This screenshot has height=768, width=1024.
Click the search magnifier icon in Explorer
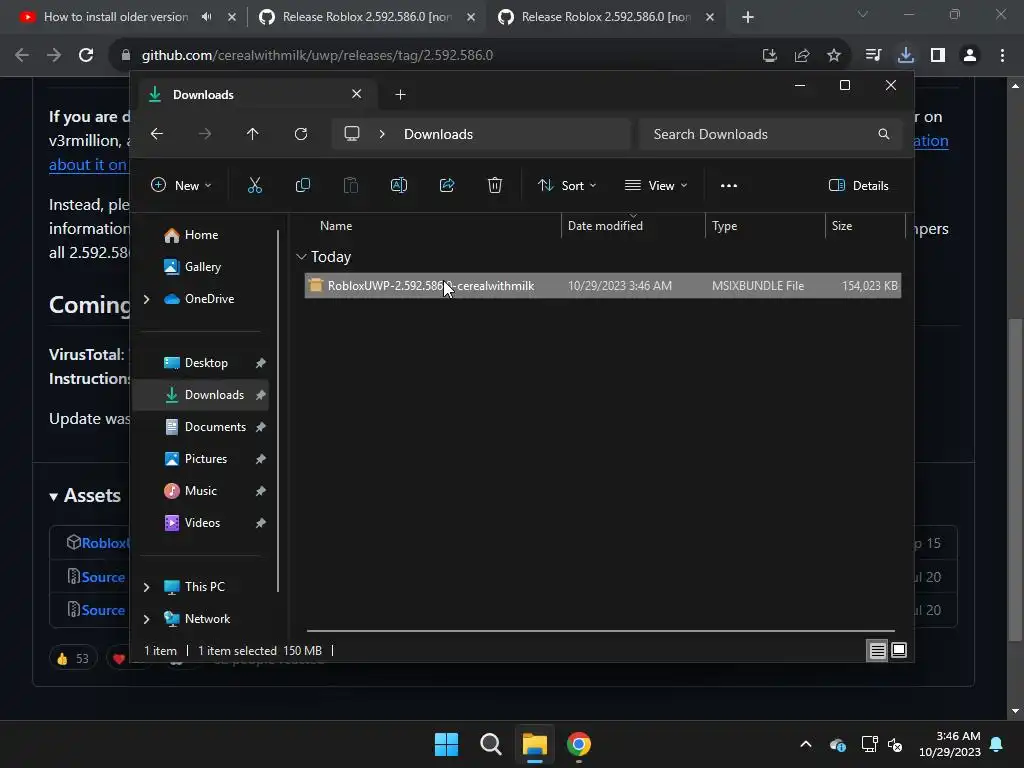point(884,134)
